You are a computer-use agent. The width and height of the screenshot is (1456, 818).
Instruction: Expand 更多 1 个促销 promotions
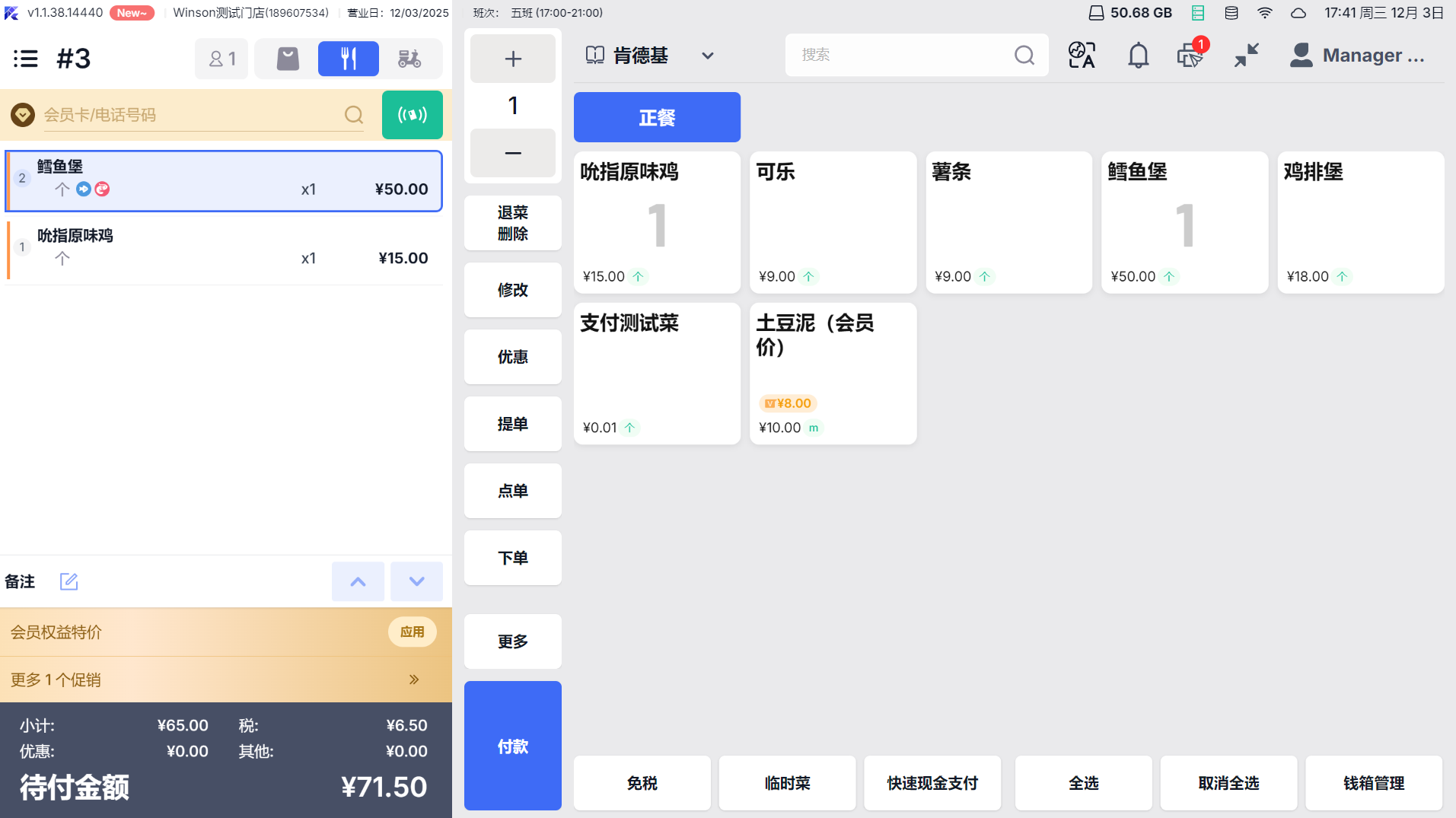click(x=413, y=680)
